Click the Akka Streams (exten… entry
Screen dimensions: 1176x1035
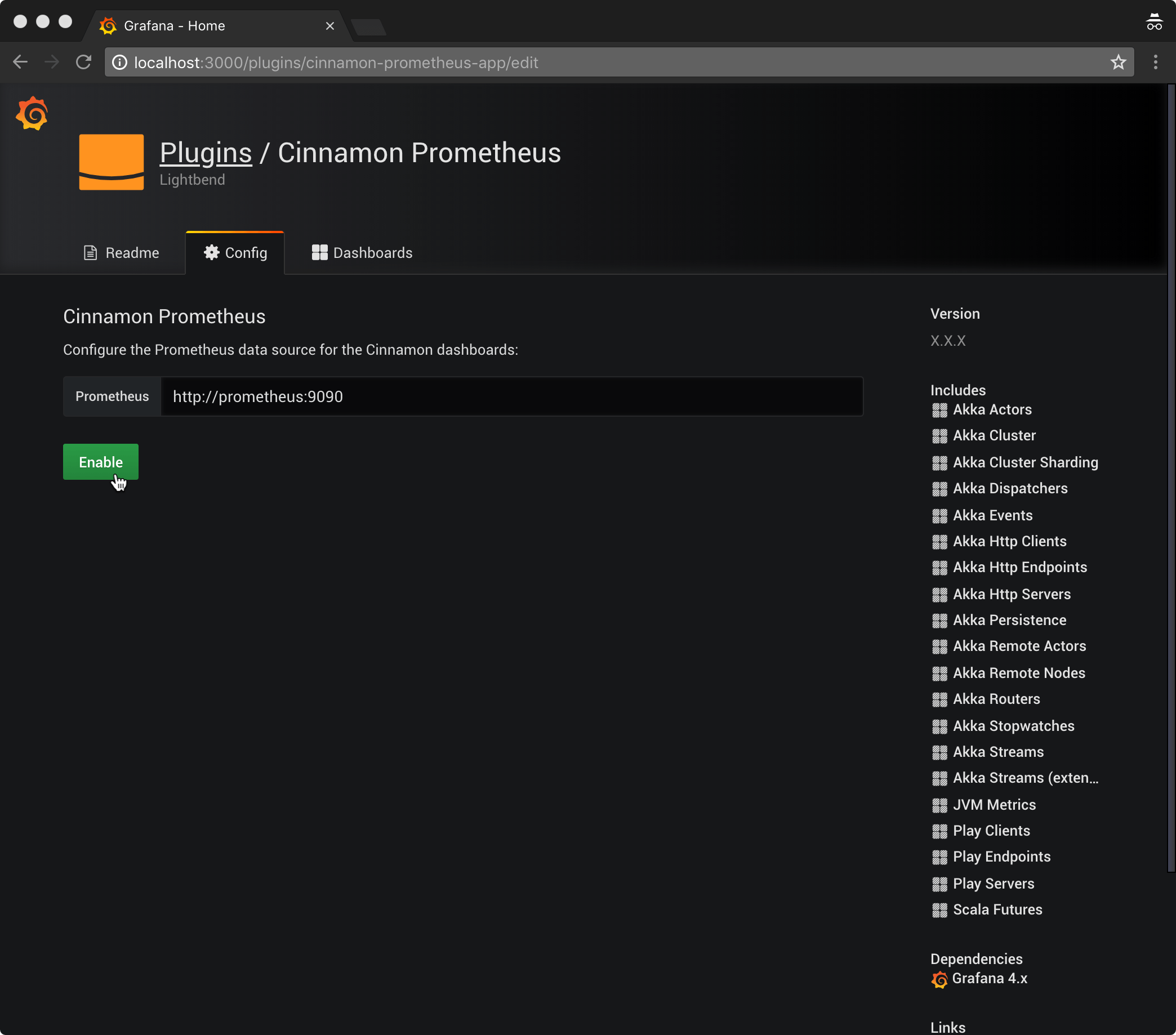(1025, 778)
